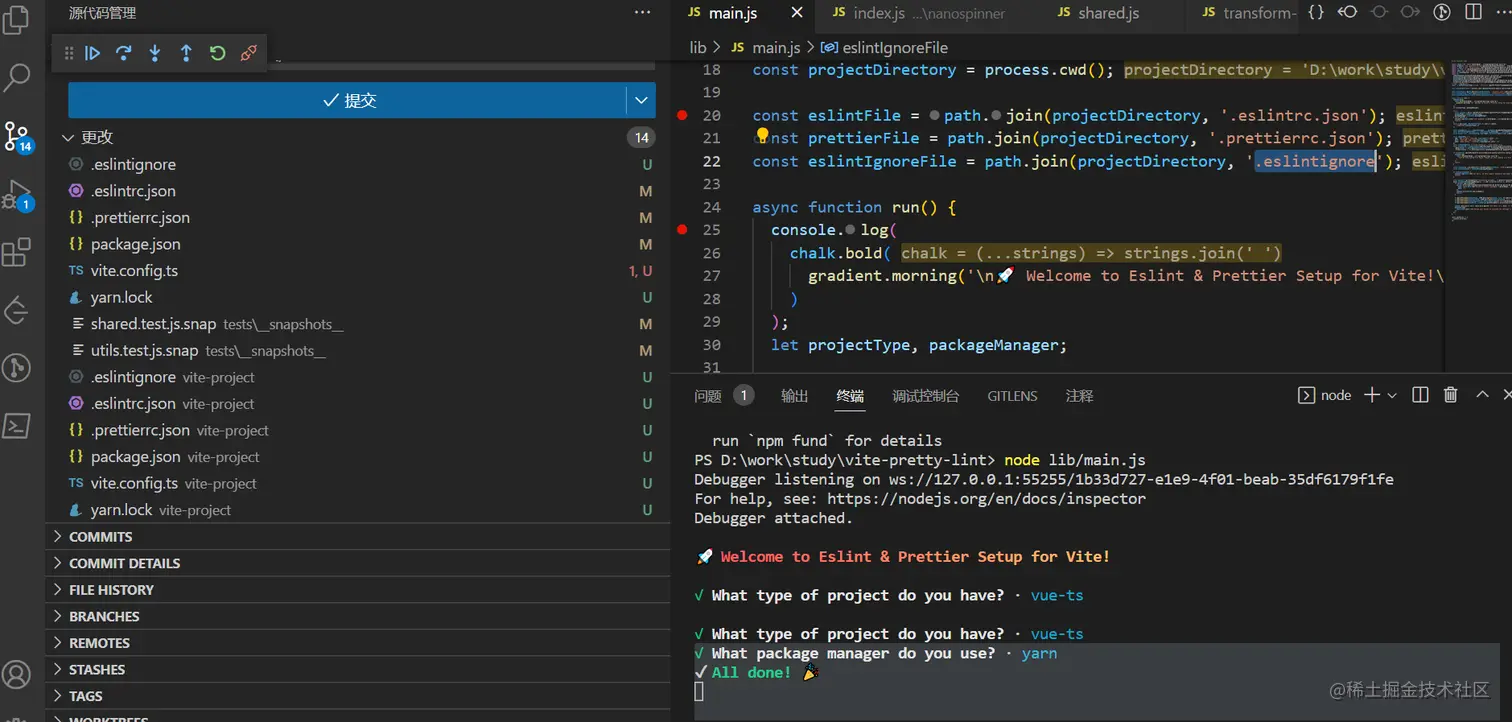Grab the debug toolbar drag handle

69,54
